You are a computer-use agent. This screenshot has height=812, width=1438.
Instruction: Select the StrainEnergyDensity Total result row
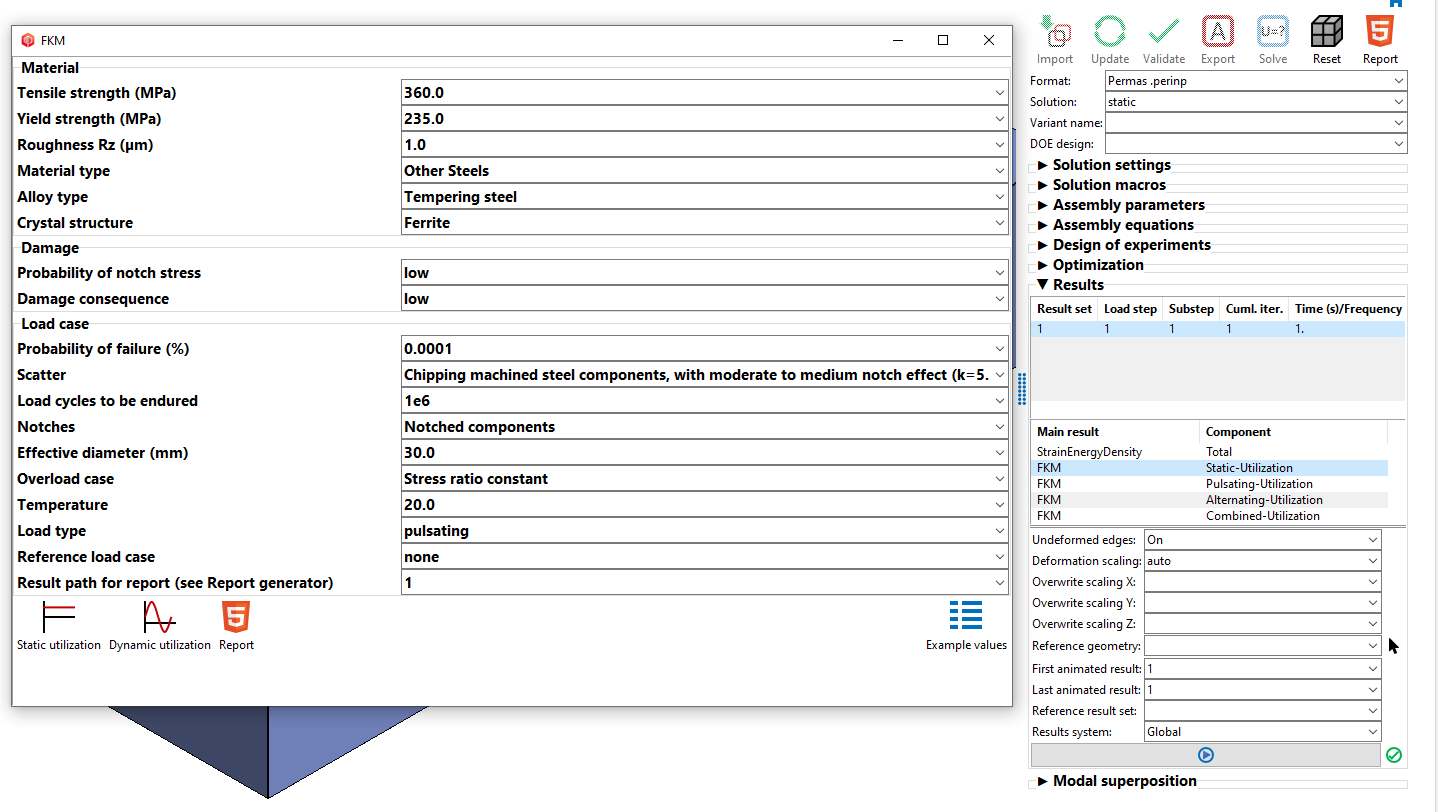pos(1209,452)
